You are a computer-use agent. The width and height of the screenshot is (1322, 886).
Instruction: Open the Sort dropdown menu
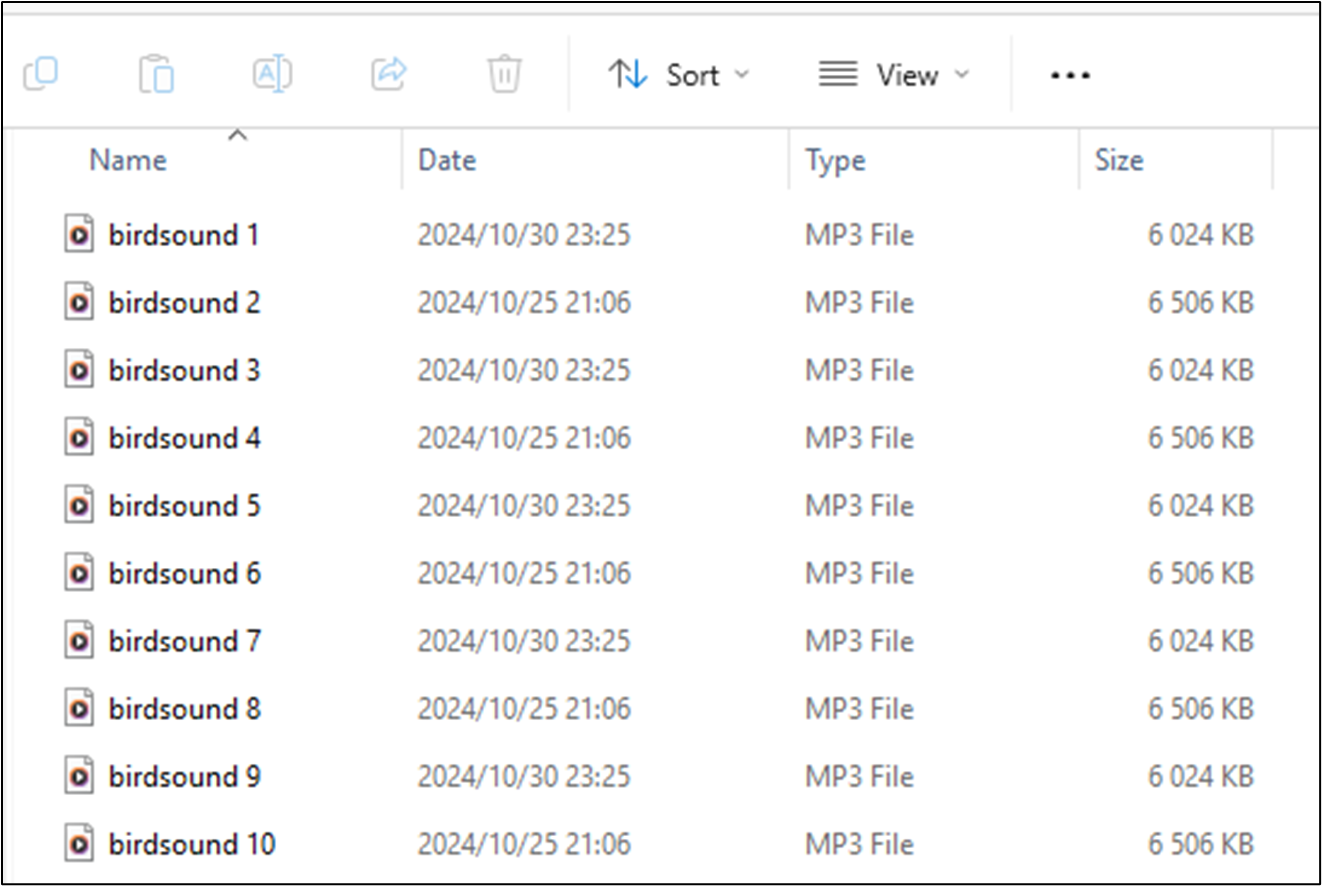(678, 75)
